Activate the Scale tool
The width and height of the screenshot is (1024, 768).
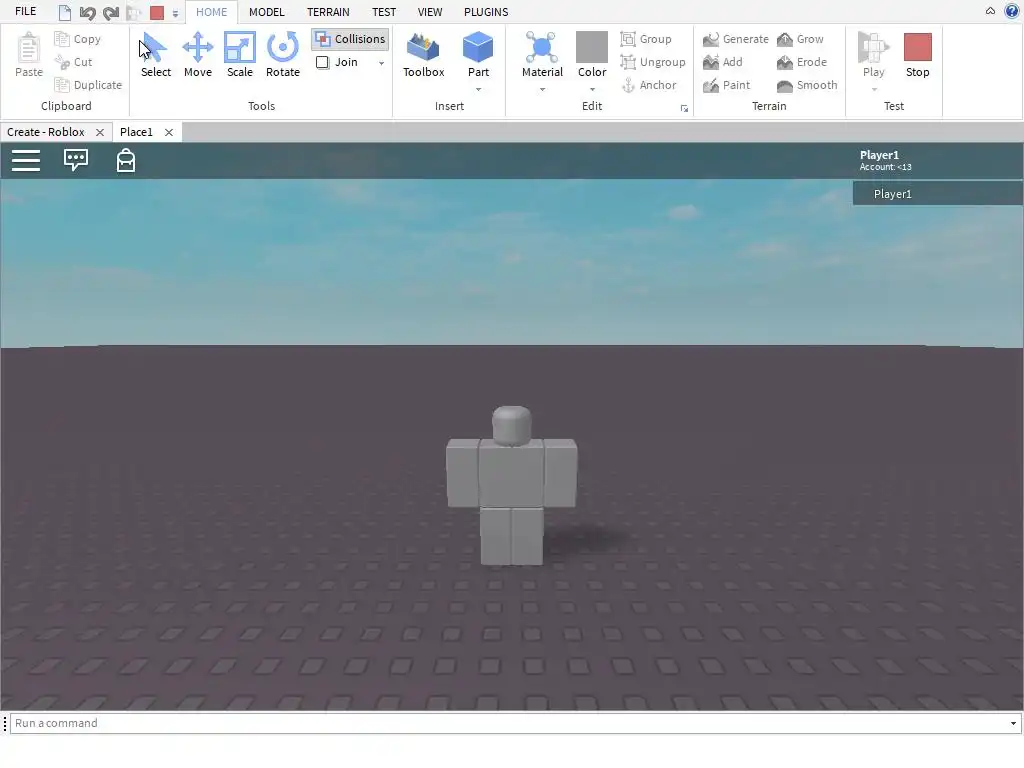coord(240,55)
